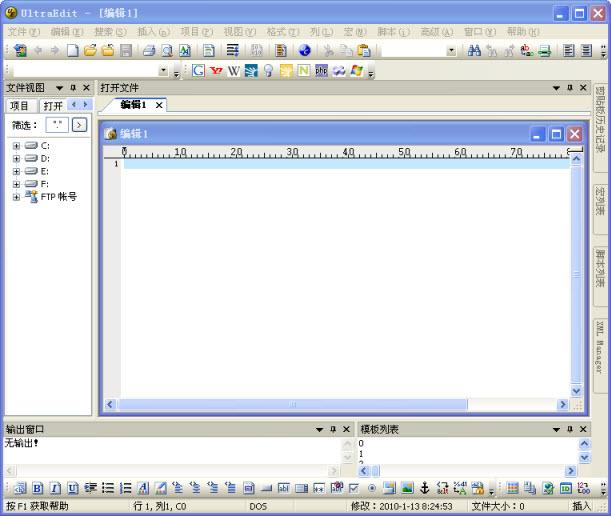The height and width of the screenshot is (516, 611).
Task: Close the 输出窗口 panel
Action: (346, 429)
